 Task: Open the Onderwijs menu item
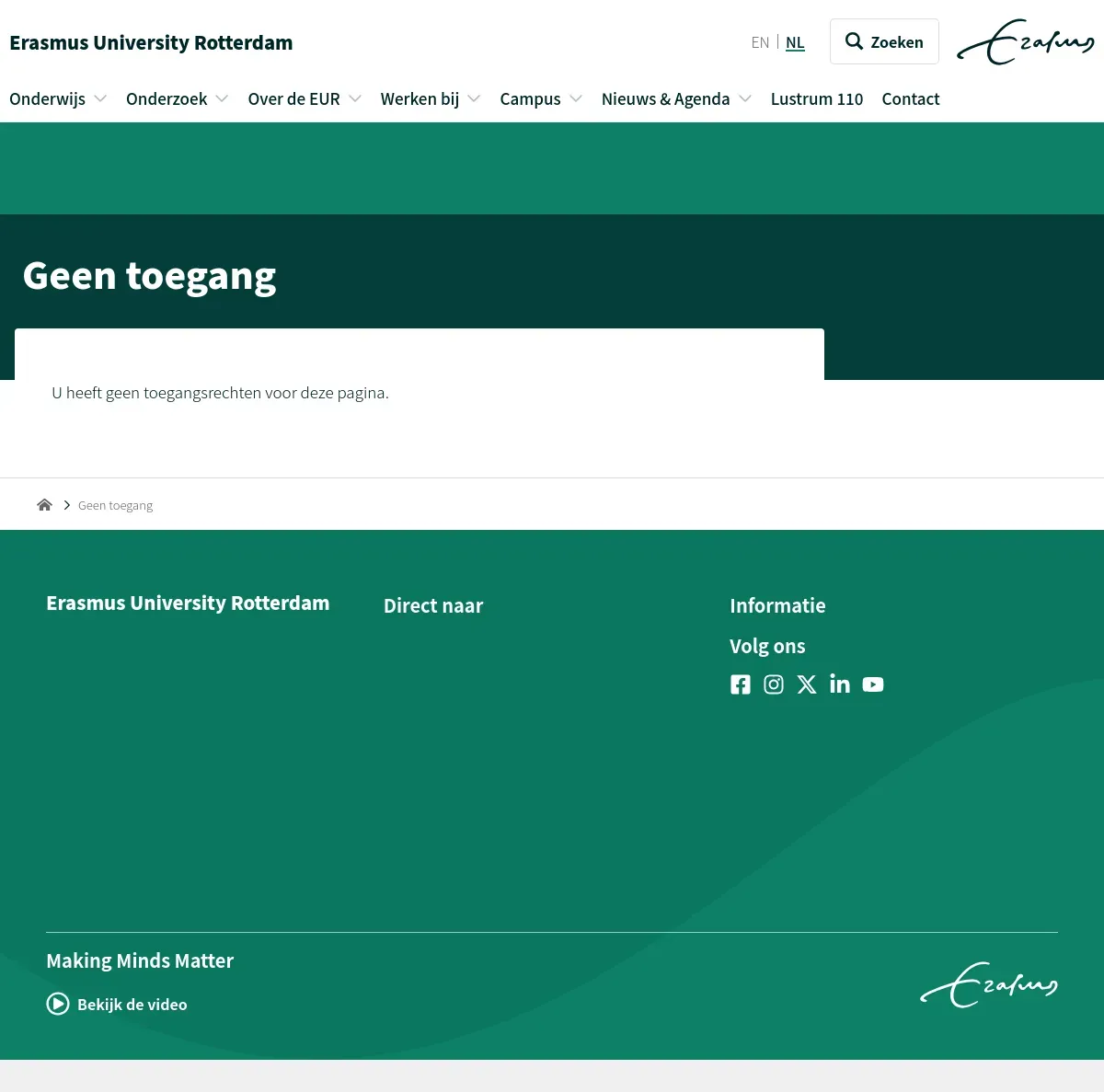(x=47, y=98)
